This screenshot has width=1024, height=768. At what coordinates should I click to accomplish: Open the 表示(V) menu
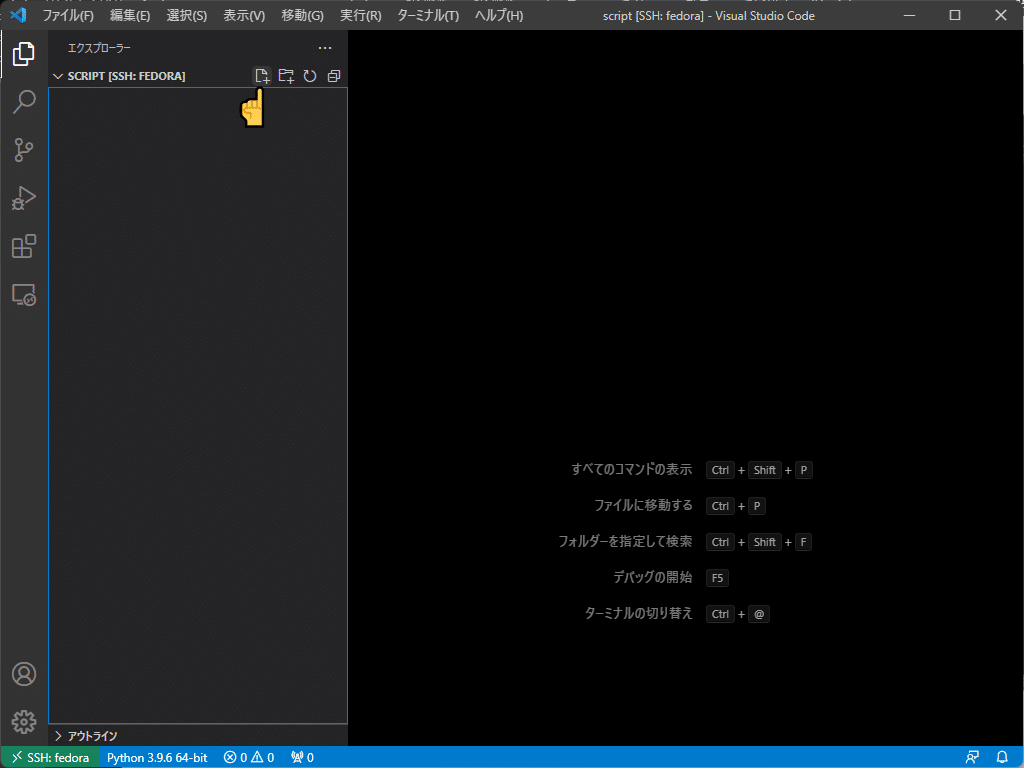coord(244,15)
